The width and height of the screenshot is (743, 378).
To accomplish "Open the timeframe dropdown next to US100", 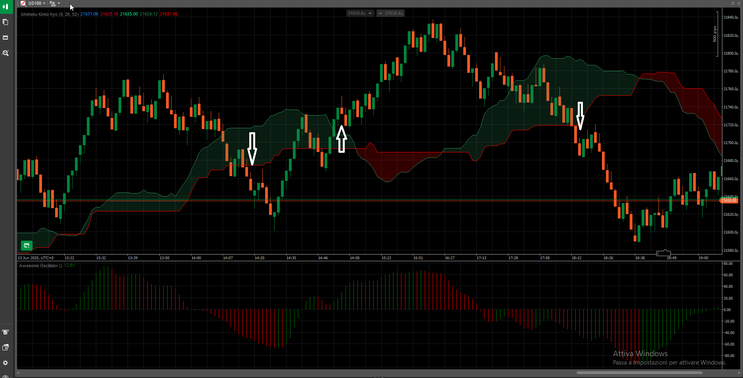I will click(54, 3).
